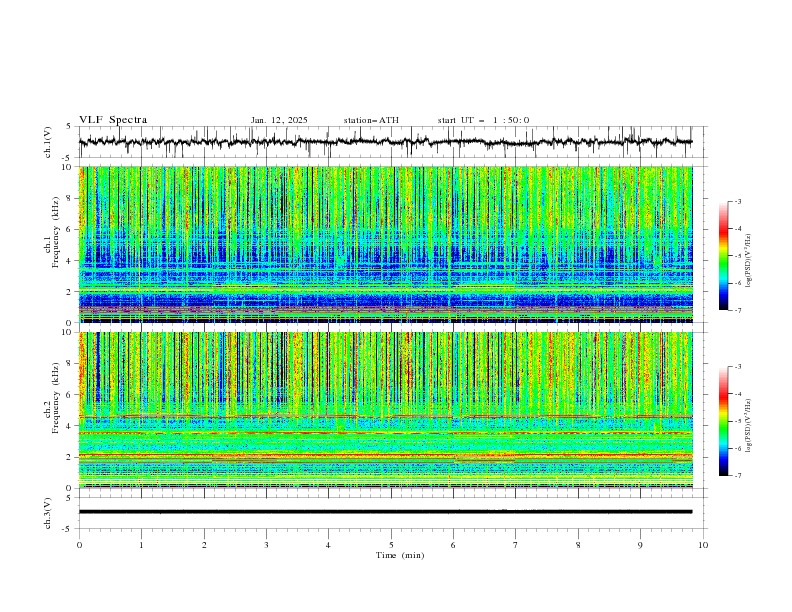Click the upper PSD color scale bar
The height and width of the screenshot is (612, 792).
[x=723, y=256]
